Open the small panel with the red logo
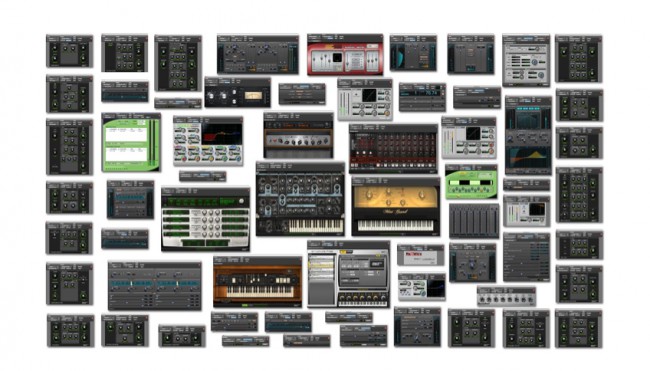 421,255
